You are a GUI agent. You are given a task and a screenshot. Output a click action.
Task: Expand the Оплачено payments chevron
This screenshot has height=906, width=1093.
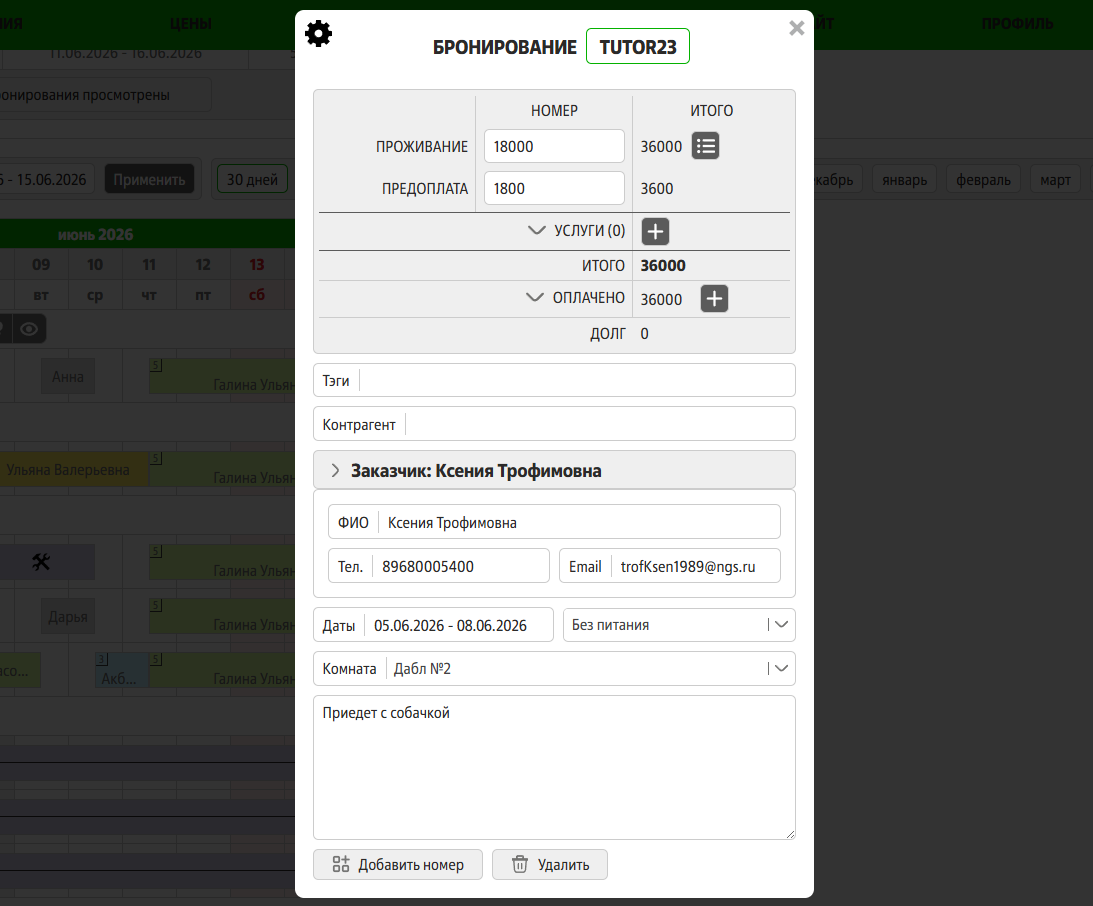[x=535, y=298]
